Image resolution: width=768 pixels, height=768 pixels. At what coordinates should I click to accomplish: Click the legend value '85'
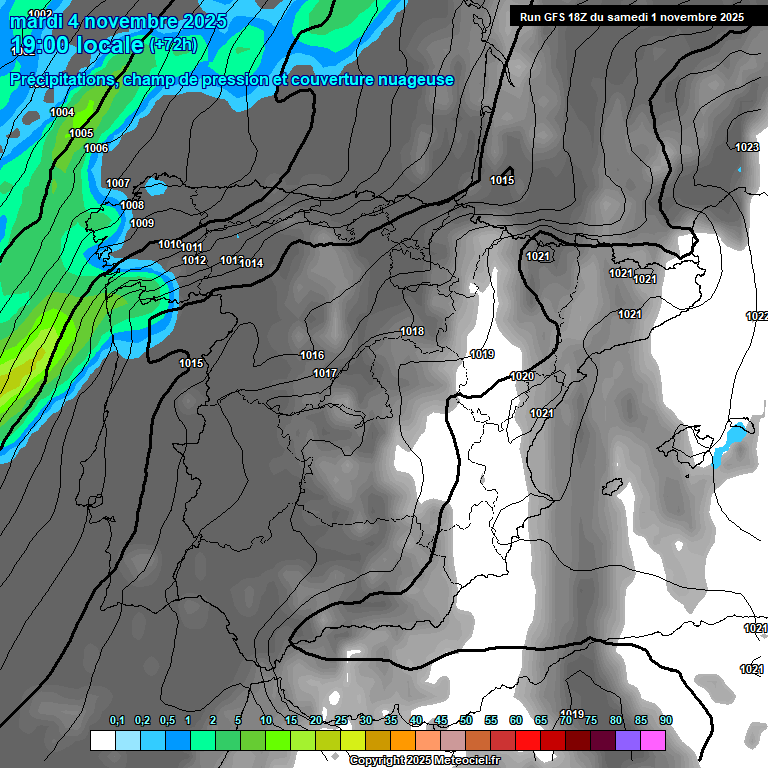[641, 720]
